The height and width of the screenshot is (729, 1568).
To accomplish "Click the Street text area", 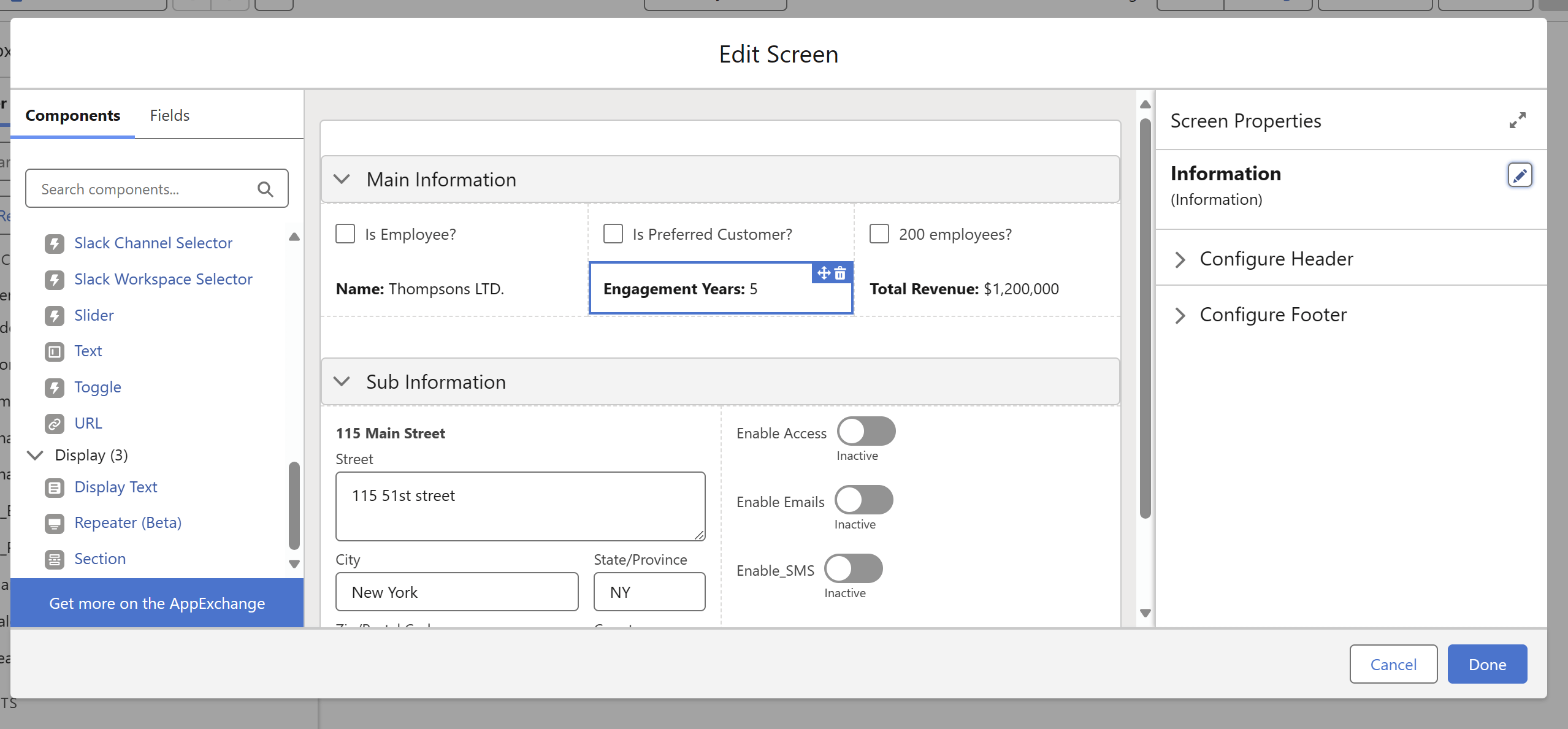I will [x=521, y=506].
